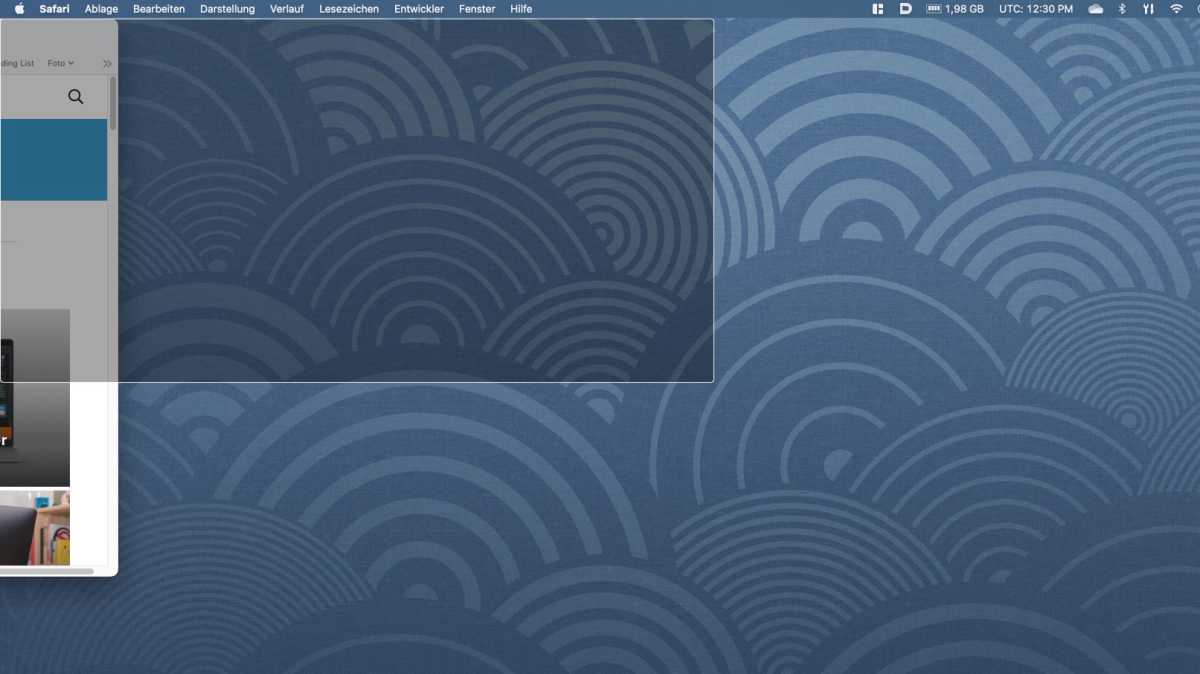
Task: Open the Darstellung menu
Action: coord(227,9)
